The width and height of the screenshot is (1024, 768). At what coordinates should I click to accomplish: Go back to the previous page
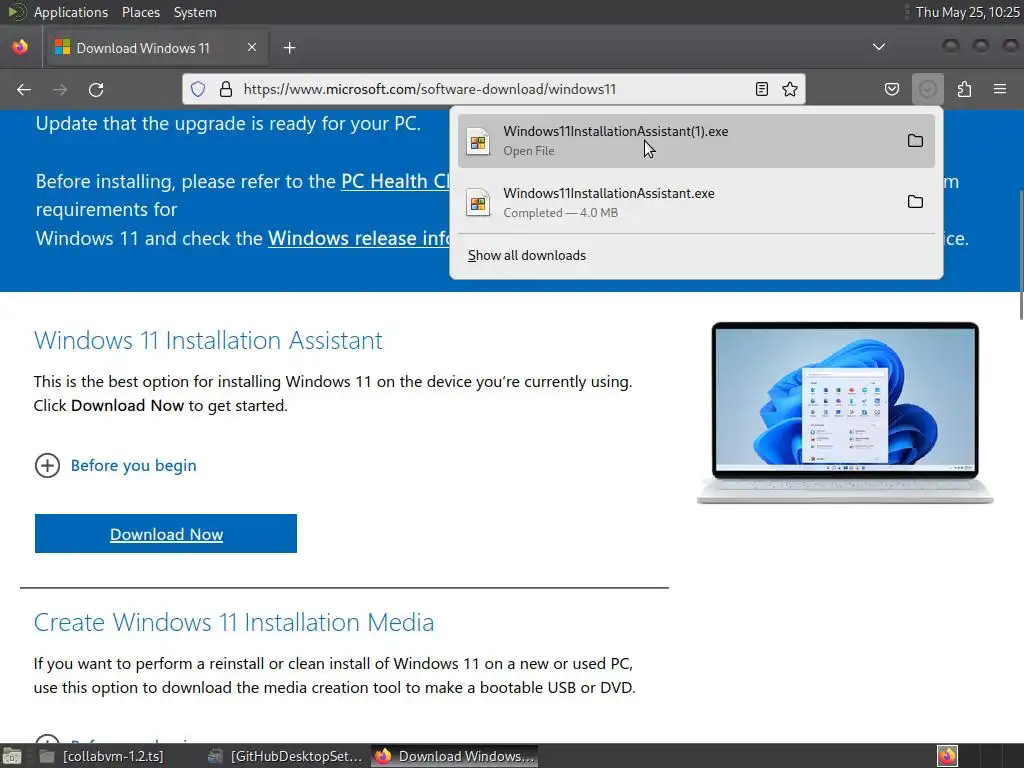(24, 89)
